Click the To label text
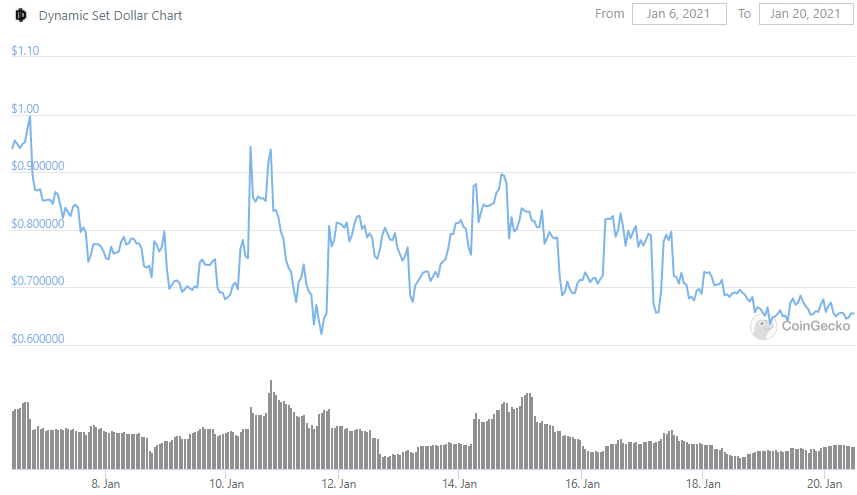 [744, 14]
